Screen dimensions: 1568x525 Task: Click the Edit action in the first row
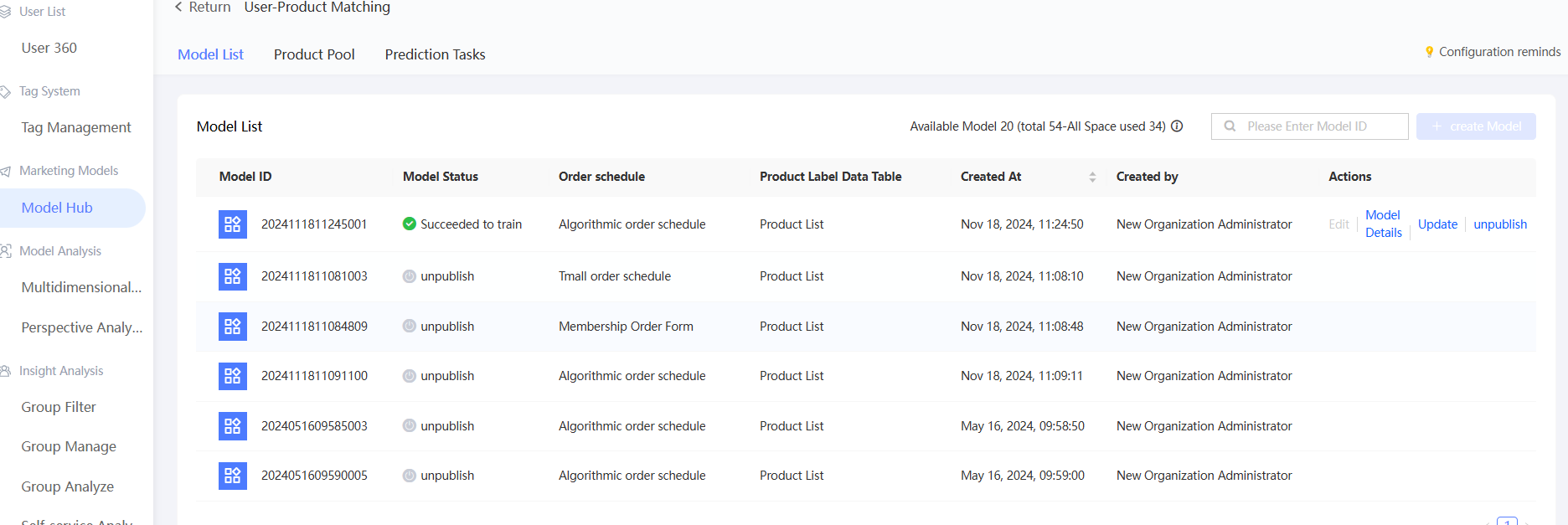[x=1338, y=224]
